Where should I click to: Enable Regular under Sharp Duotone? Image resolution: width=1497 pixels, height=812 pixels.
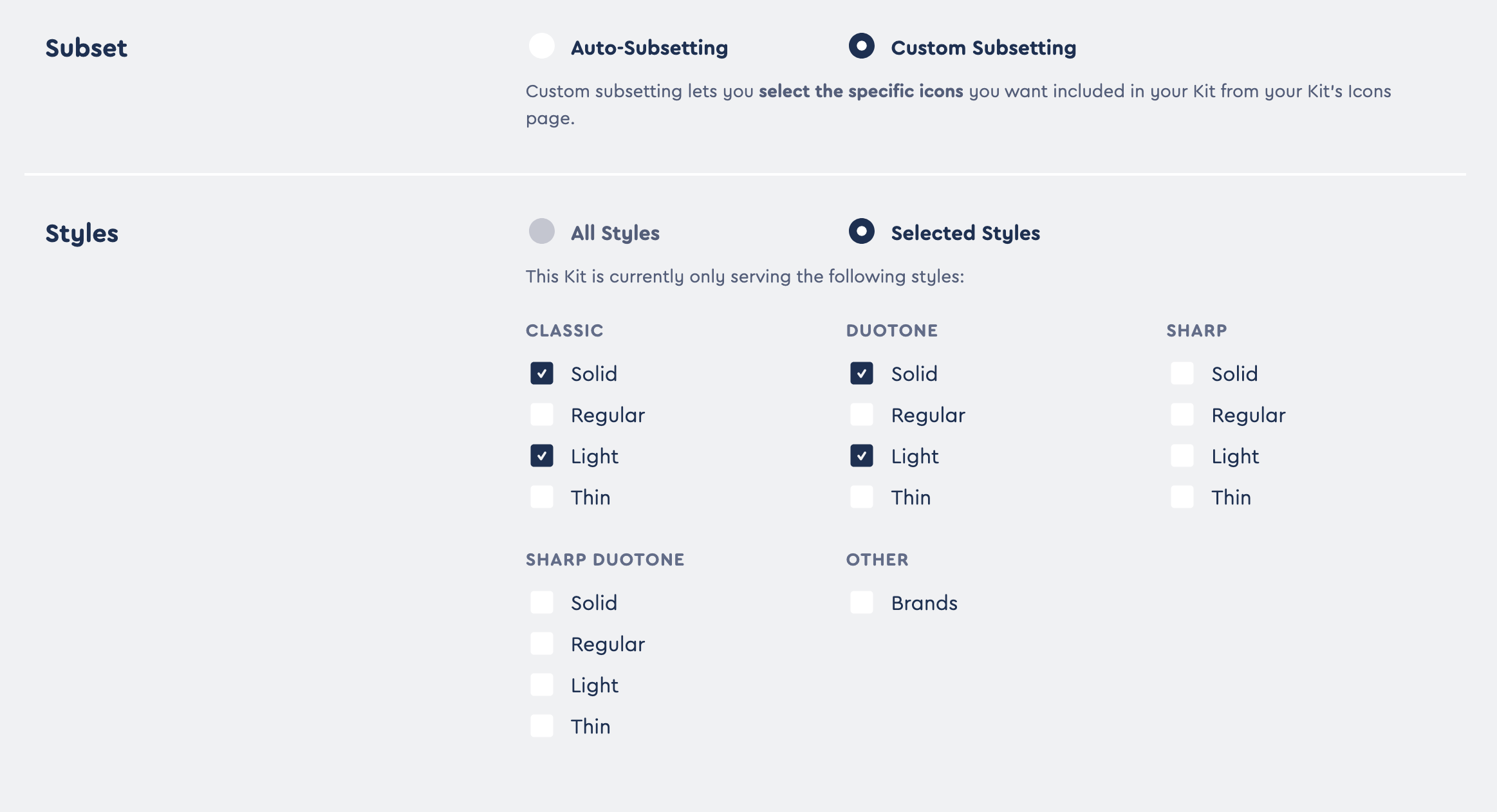[541, 643]
